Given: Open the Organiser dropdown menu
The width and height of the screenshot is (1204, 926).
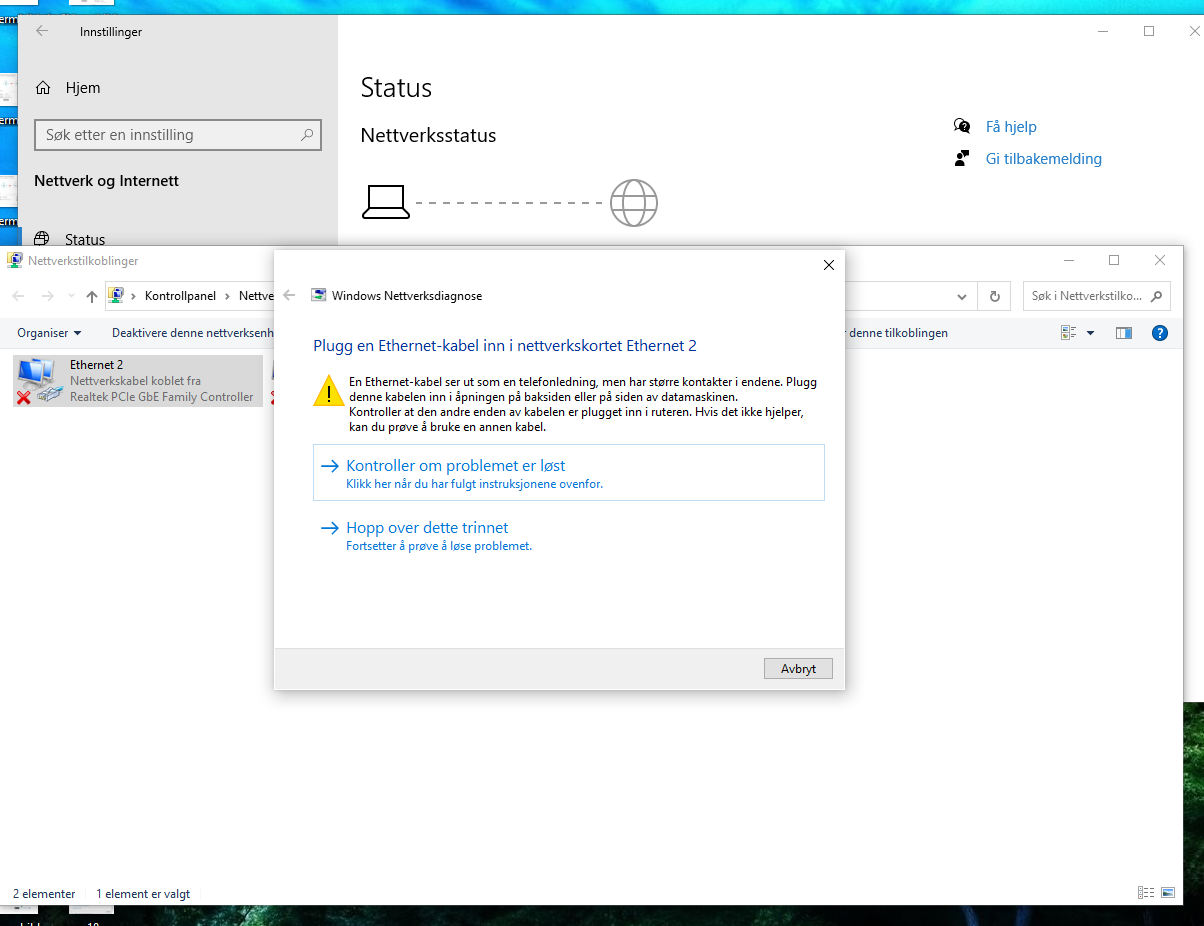Looking at the screenshot, I should click(49, 333).
